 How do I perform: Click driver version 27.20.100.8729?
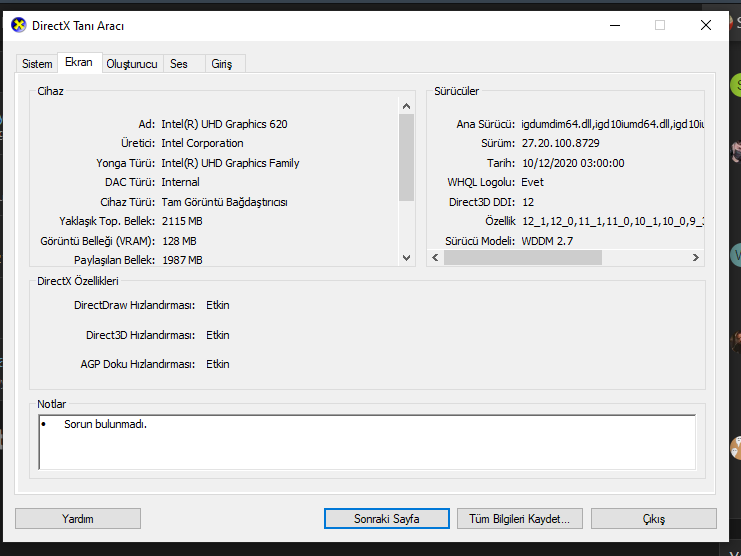coord(560,143)
